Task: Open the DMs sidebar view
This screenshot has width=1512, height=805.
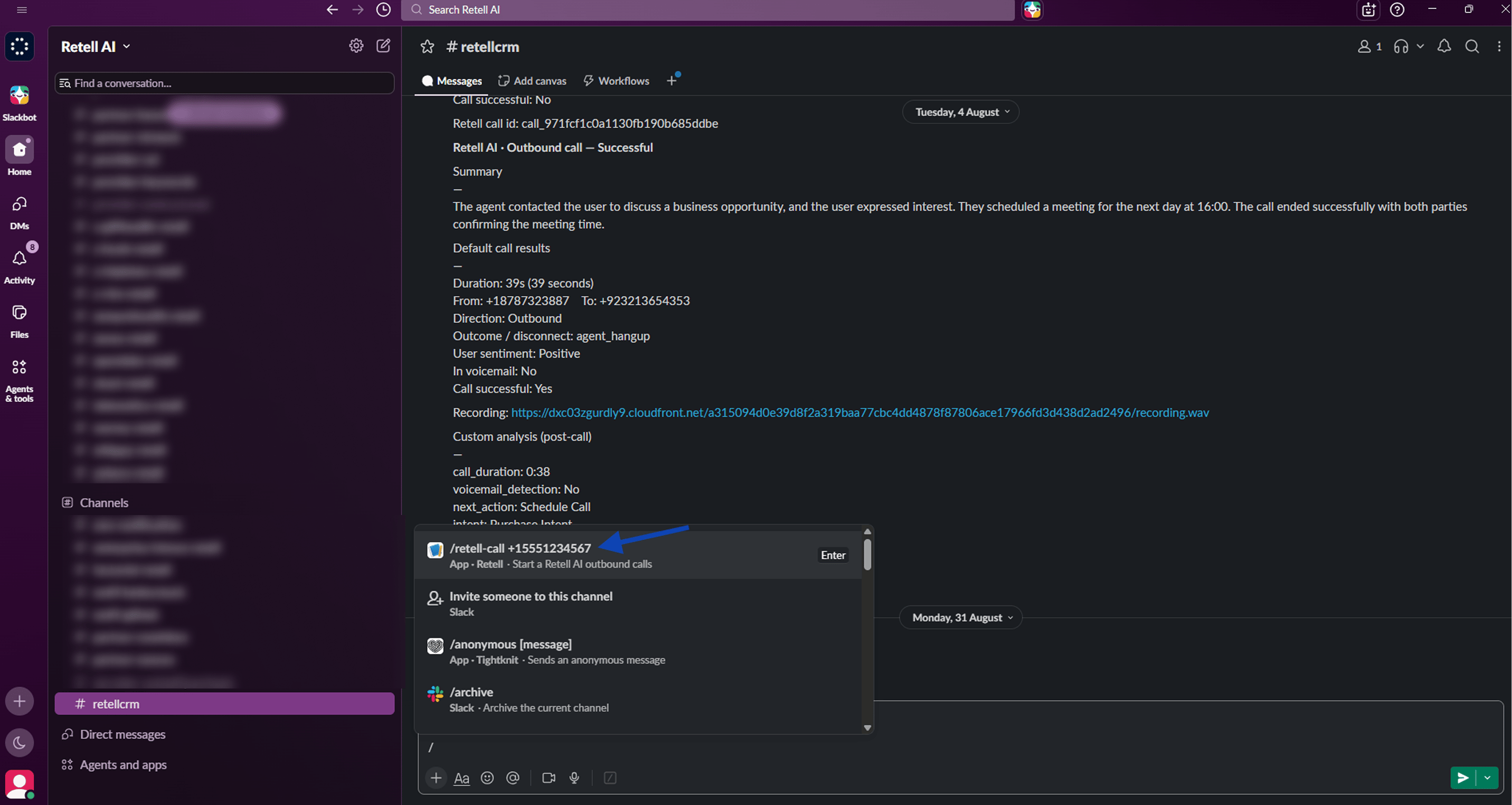Action: [x=20, y=212]
